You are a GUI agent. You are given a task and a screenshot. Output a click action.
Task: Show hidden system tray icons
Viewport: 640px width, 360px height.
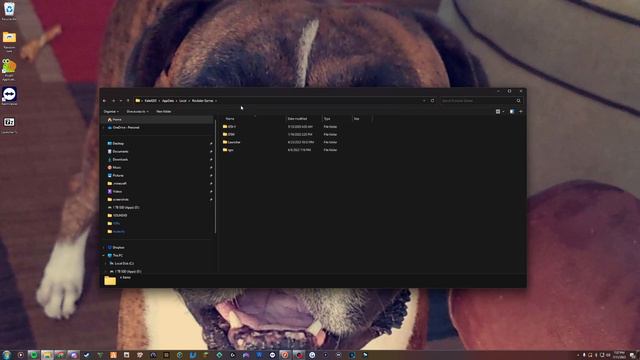tap(578, 355)
